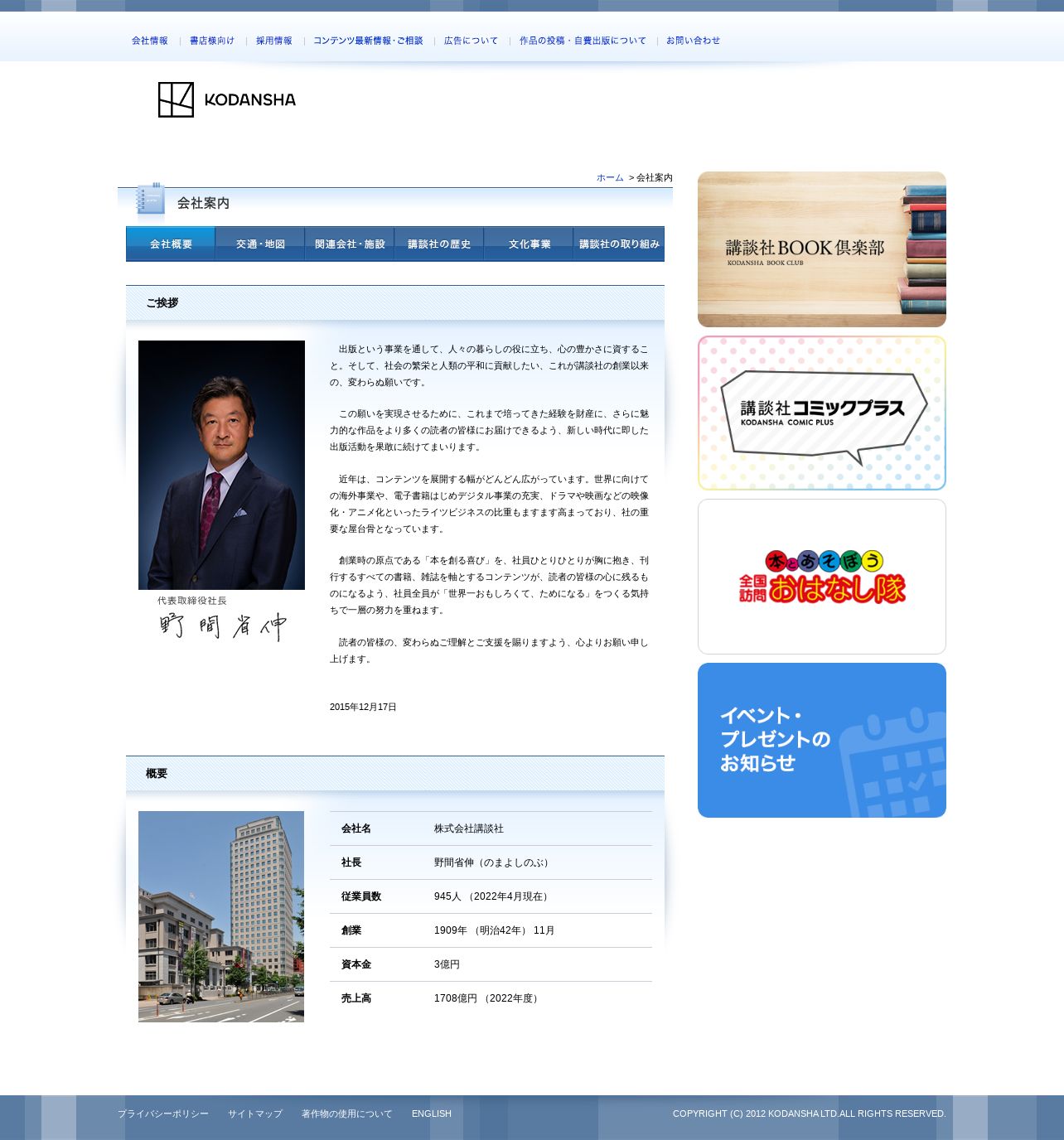Open the 講談社BOOK倶楽部 banner
This screenshot has width=1064, height=1140.
[822, 249]
